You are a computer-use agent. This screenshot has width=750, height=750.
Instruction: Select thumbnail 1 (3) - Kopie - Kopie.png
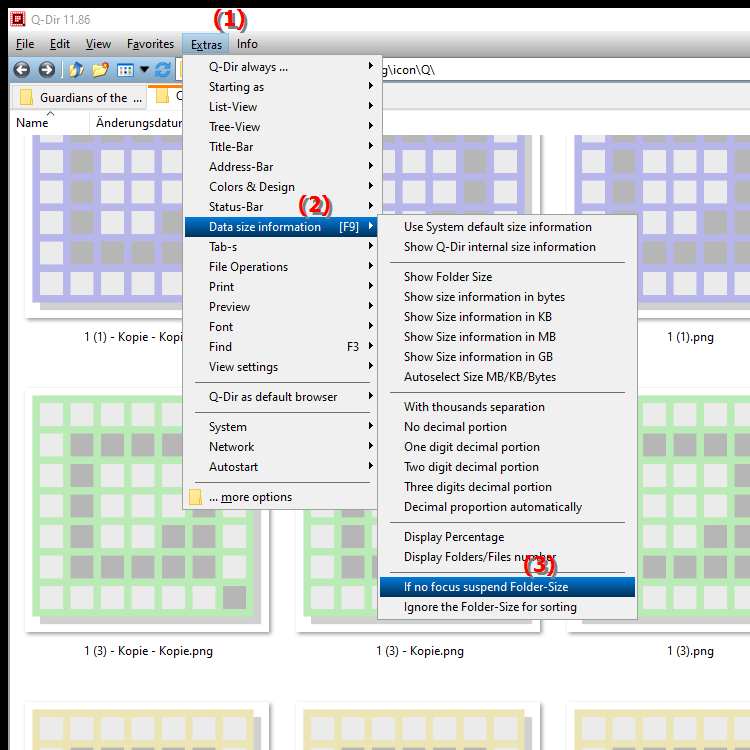[x=147, y=512]
